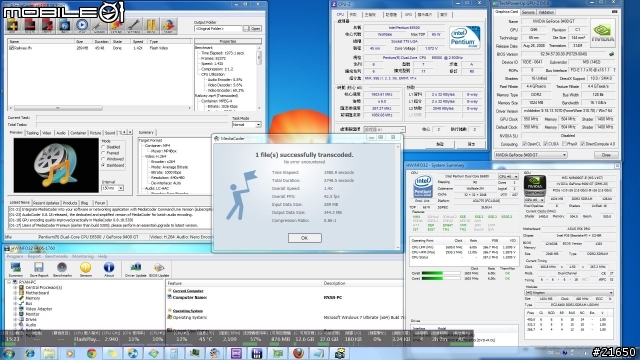Click the NVIDIA logo in GPU-Z
The width and height of the screenshot is (640, 360).
[602, 33]
